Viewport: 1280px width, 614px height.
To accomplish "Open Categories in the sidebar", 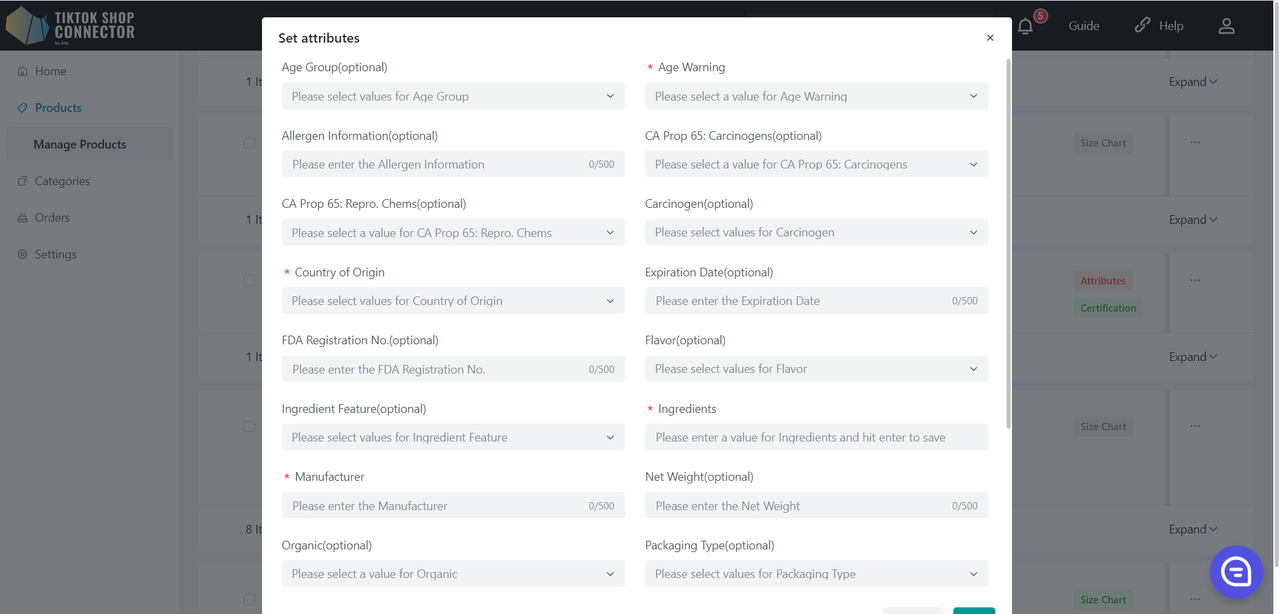I will 62,181.
